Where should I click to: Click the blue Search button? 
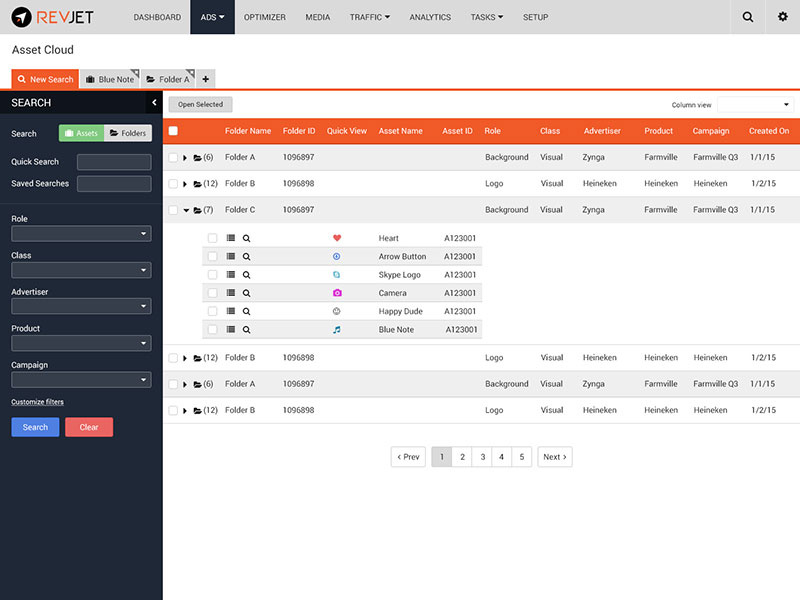click(x=35, y=427)
